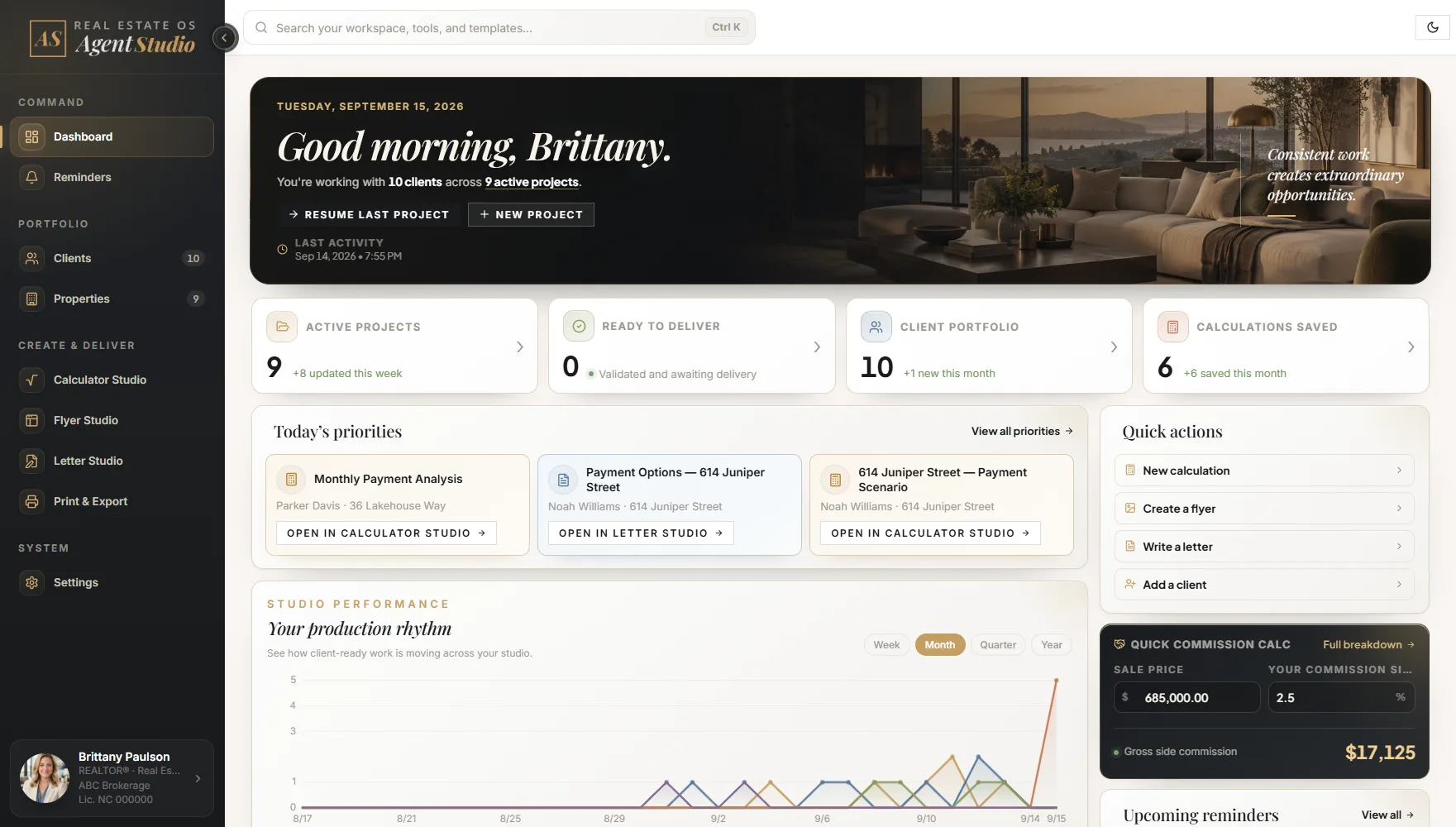Screen dimensions: 1456x827
Task: Expand the Calculations Saved card chevron
Action: pos(1411,347)
